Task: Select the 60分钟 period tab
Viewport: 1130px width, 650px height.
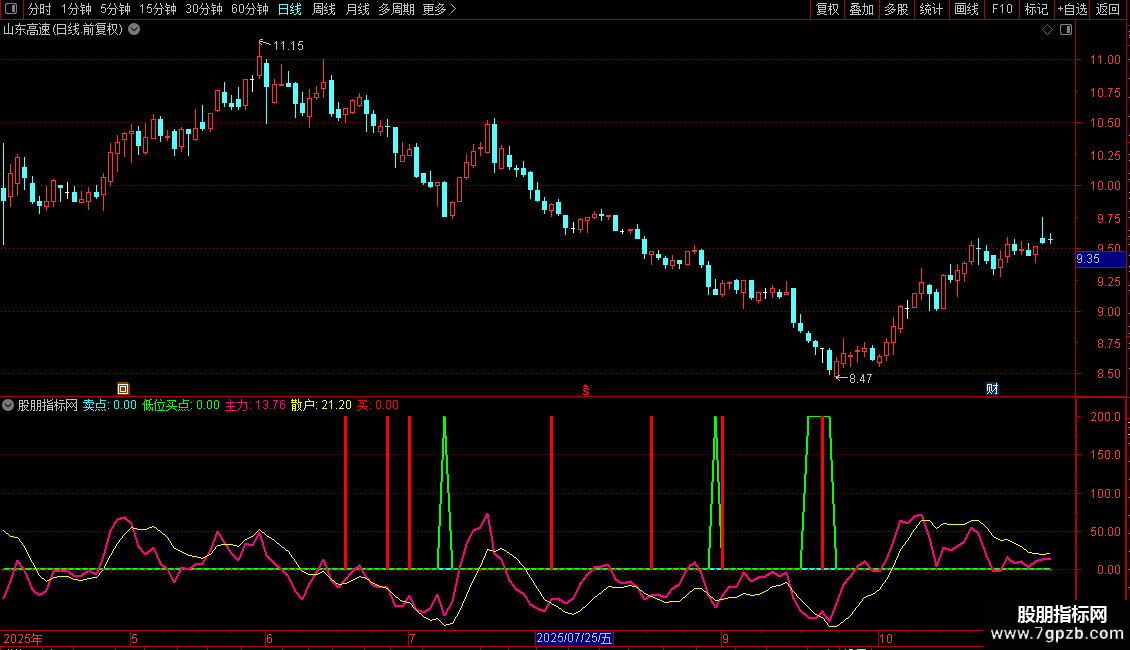Action: [x=249, y=9]
